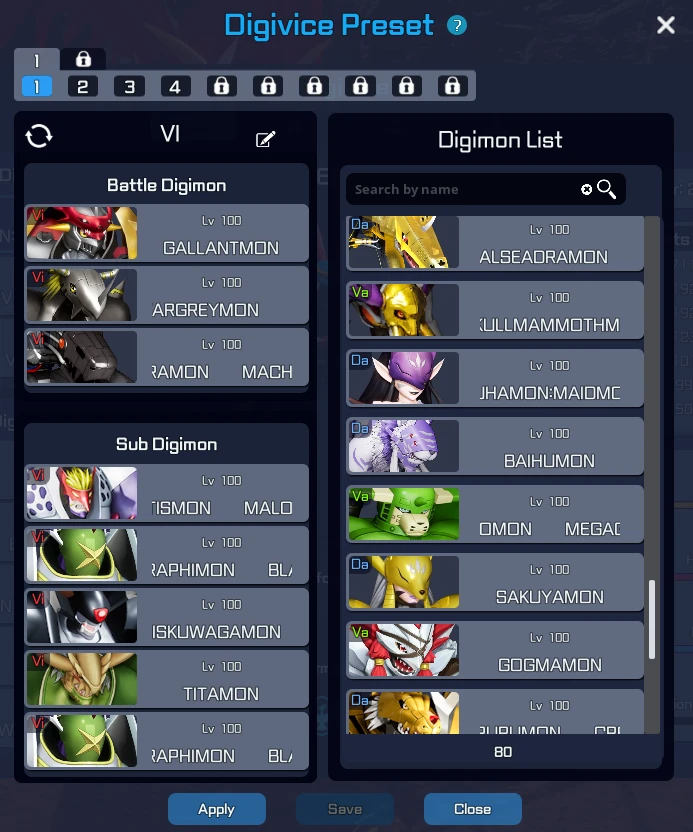
Task: Choose Gogmamon from the Digimon List
Action: tap(495, 650)
